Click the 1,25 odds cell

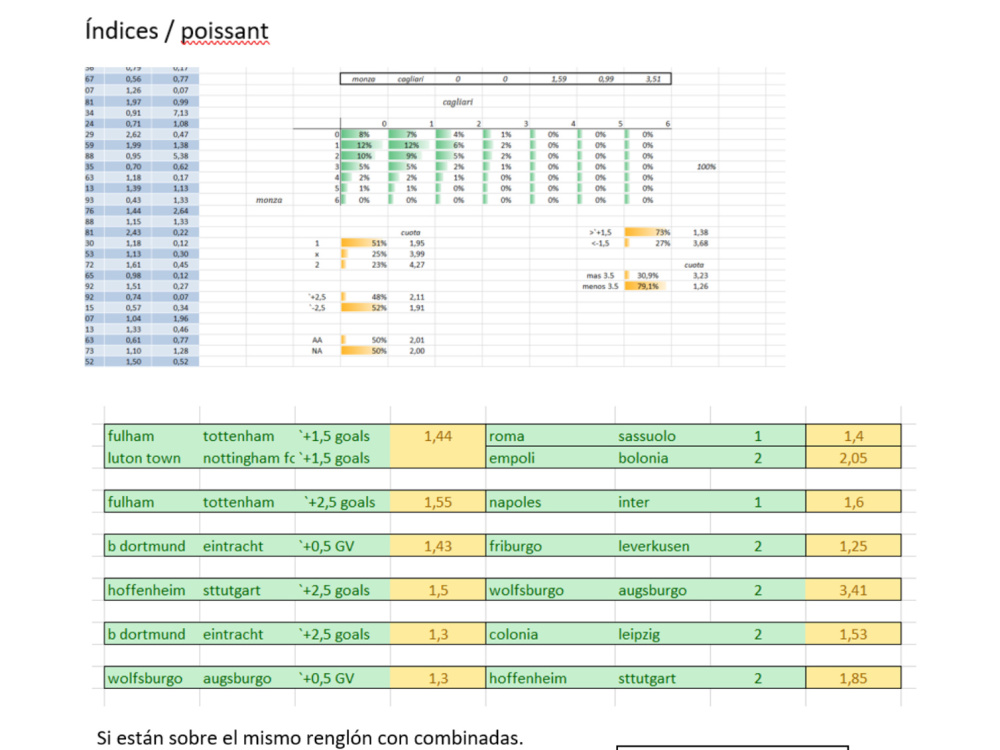pyautogui.click(x=853, y=546)
